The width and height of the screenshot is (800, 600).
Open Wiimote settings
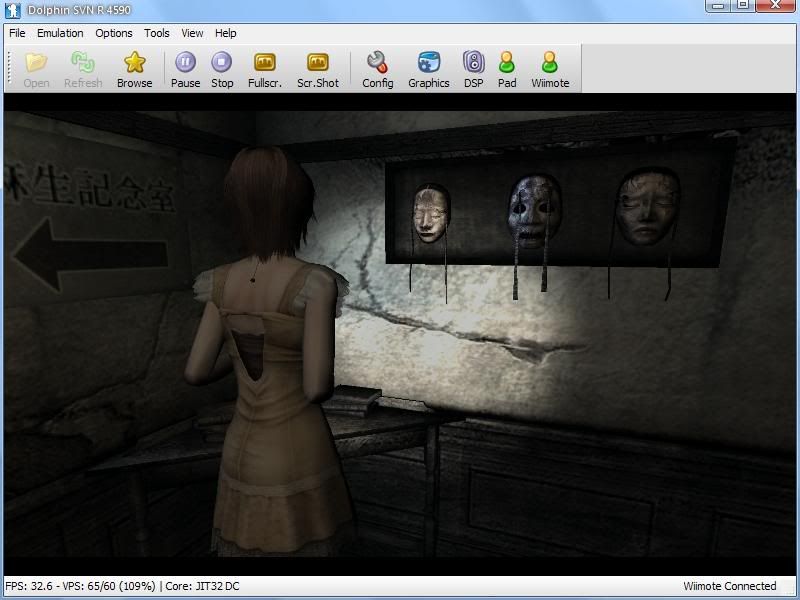(550, 69)
